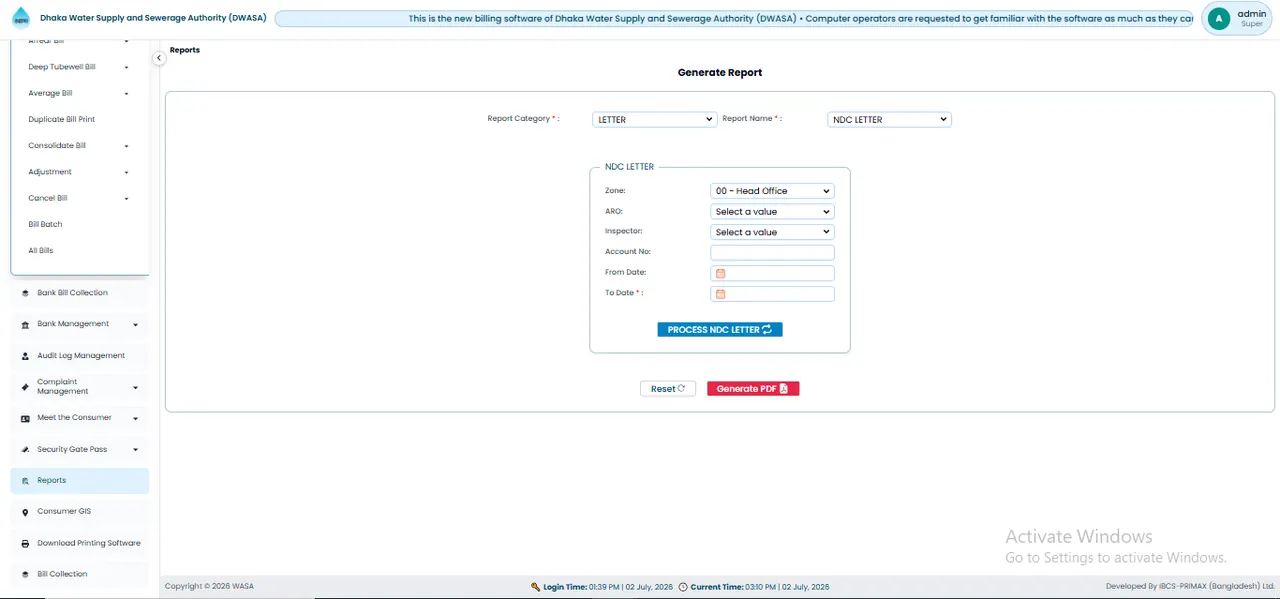Viewport: 1280px width, 599px height.
Task: Open the Bank Bill Collection sidebar icon
Action: [25, 293]
